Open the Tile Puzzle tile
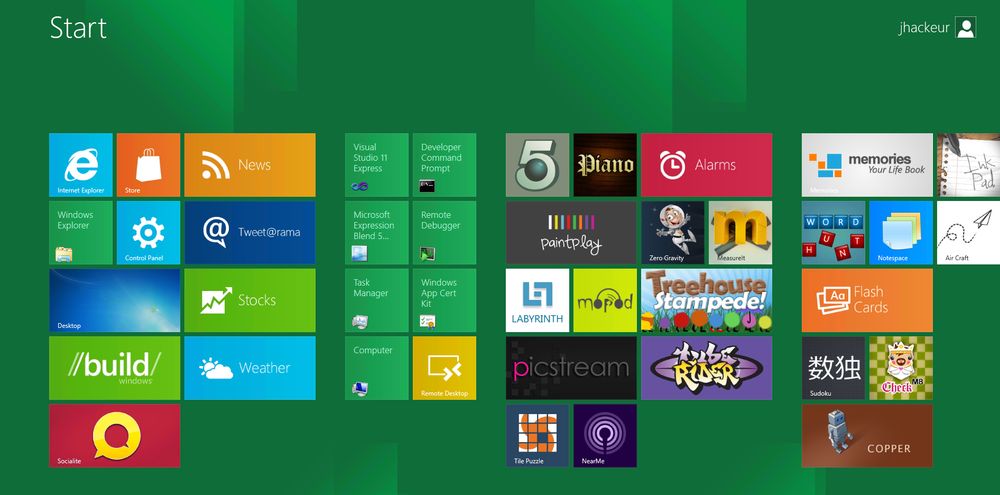The height and width of the screenshot is (495, 1000). 538,436
